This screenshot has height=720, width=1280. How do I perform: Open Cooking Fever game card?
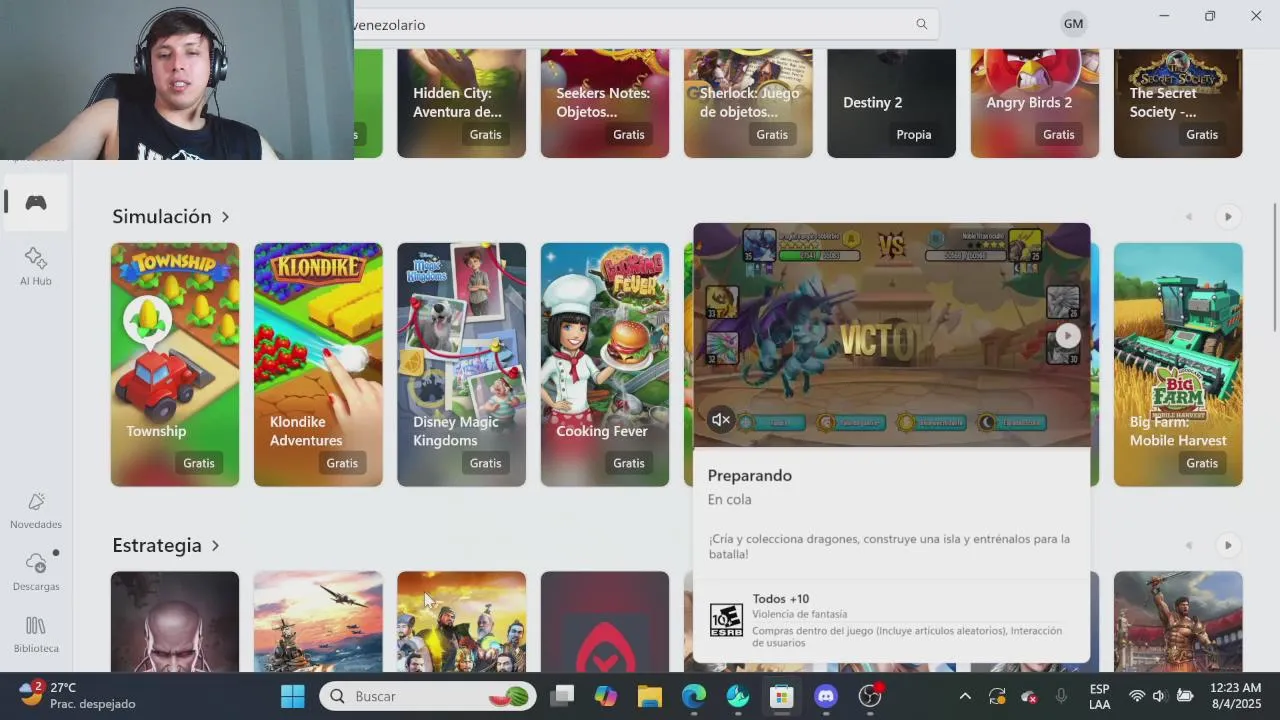click(605, 364)
